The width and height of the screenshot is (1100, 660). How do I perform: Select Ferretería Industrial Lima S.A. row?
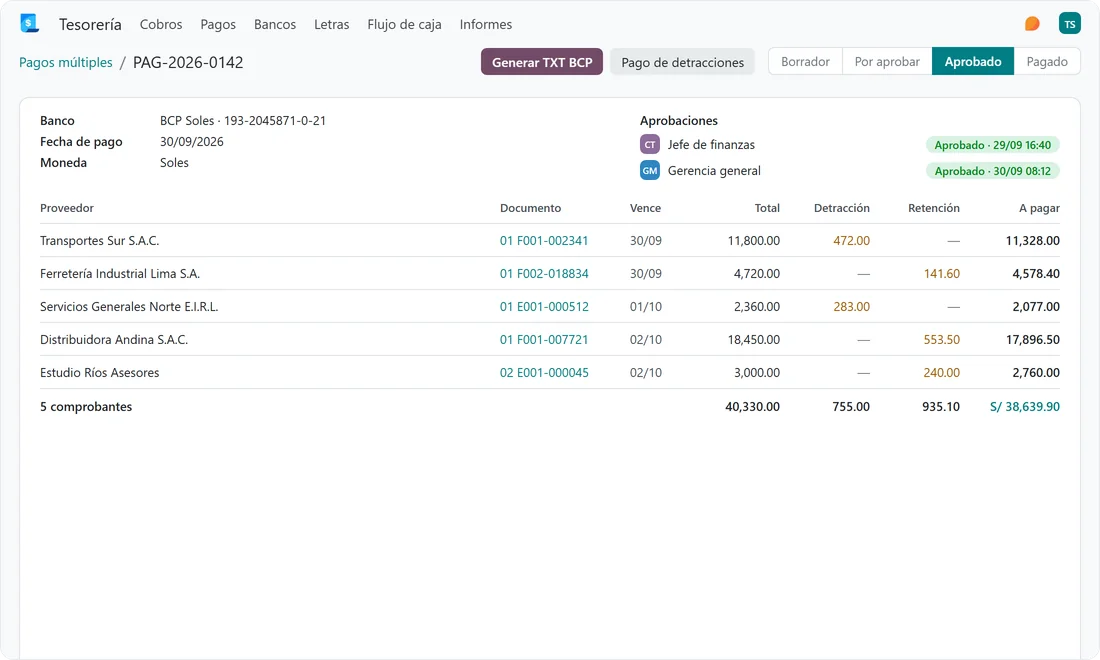coord(550,274)
